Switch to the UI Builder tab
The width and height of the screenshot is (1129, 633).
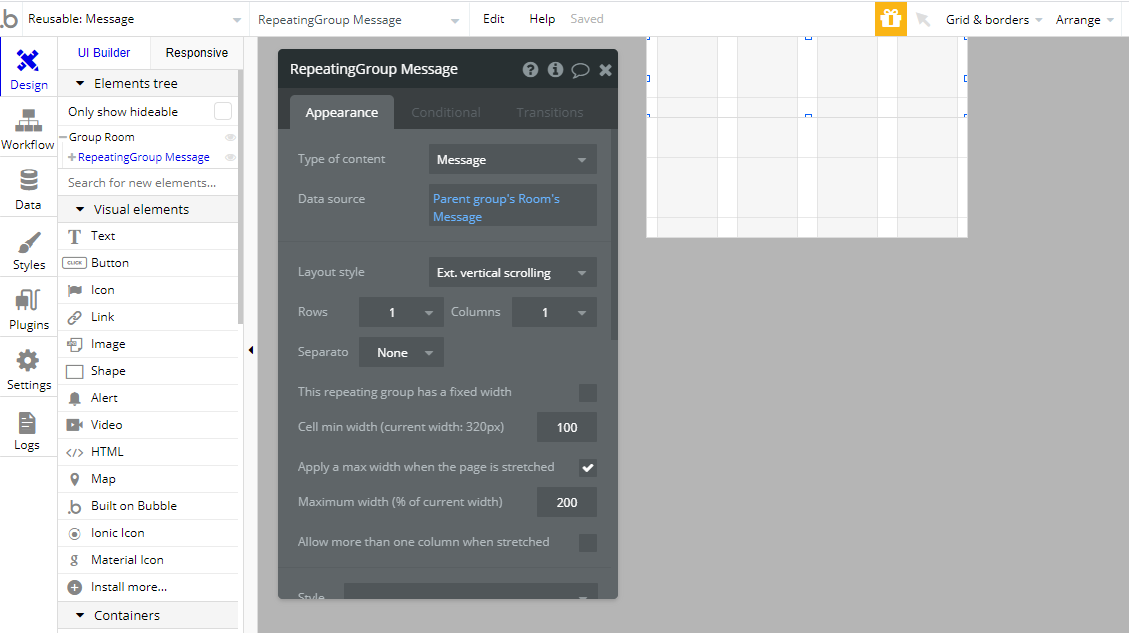(x=104, y=53)
